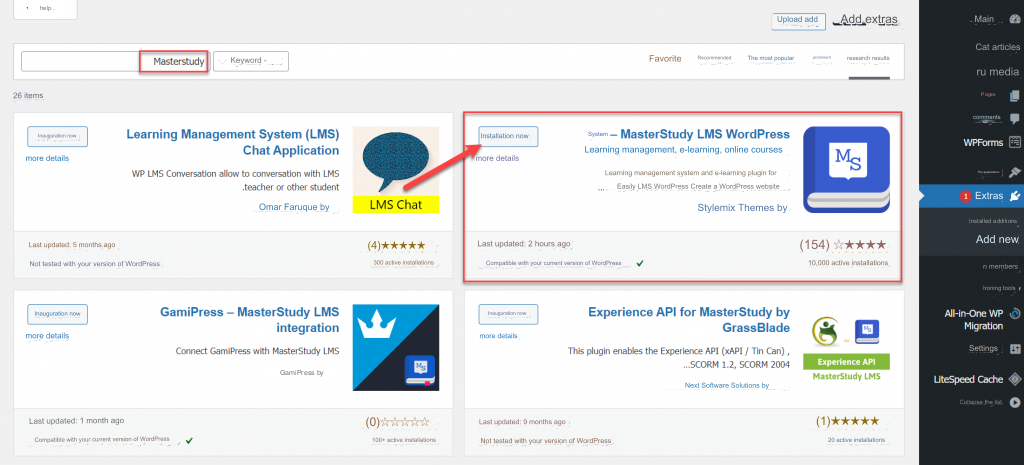
Task: Open more details for LMS Chat Application
Action: tap(47, 158)
